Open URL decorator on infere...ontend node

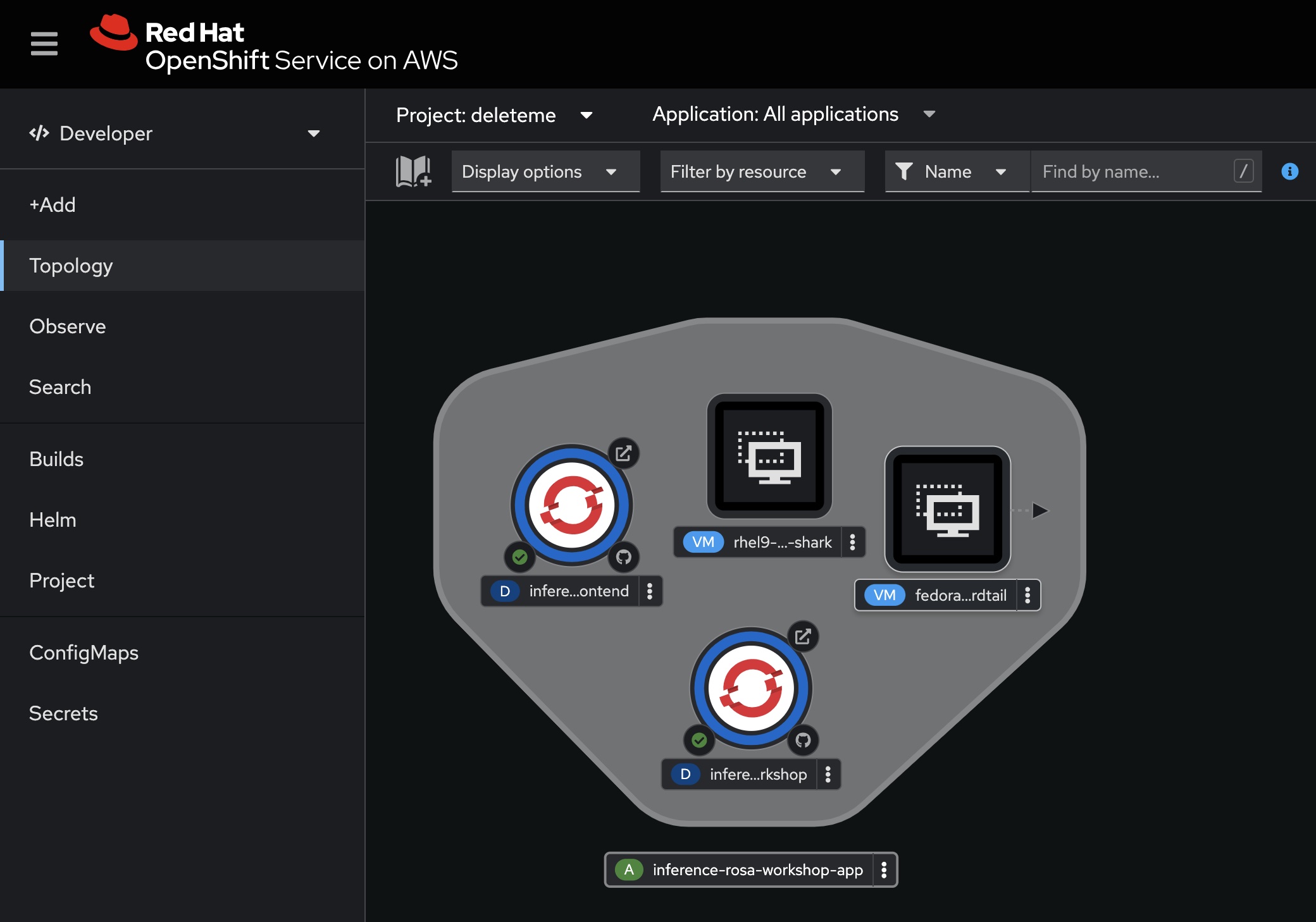click(623, 453)
